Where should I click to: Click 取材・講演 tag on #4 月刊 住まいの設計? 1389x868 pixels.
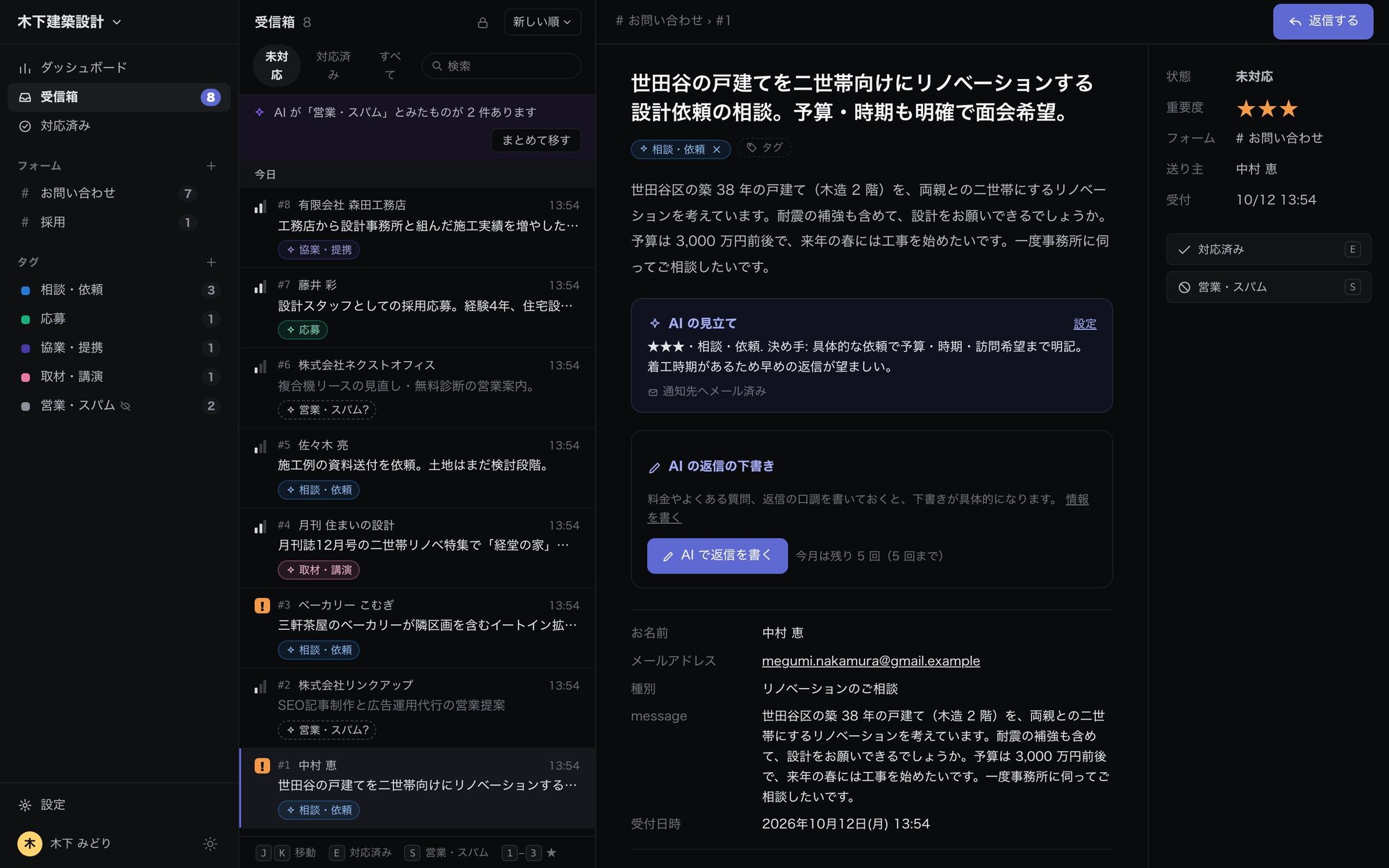pos(319,570)
